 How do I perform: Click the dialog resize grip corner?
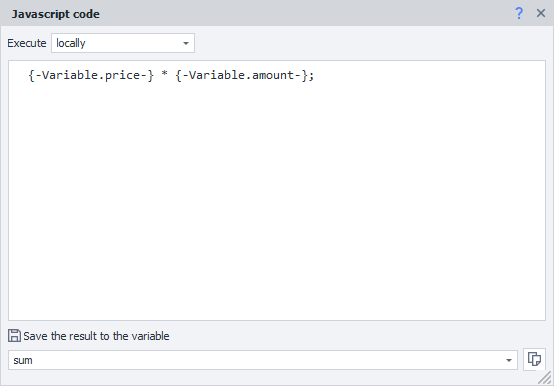(x=545, y=378)
